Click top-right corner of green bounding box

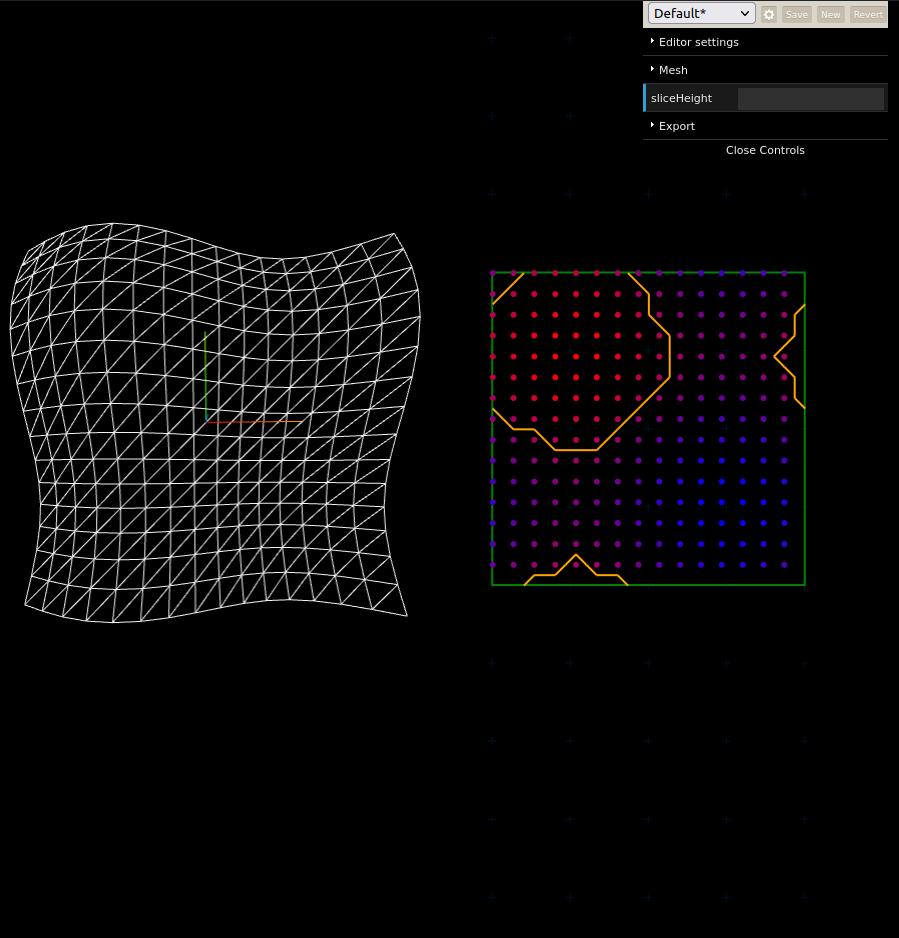pos(804,273)
